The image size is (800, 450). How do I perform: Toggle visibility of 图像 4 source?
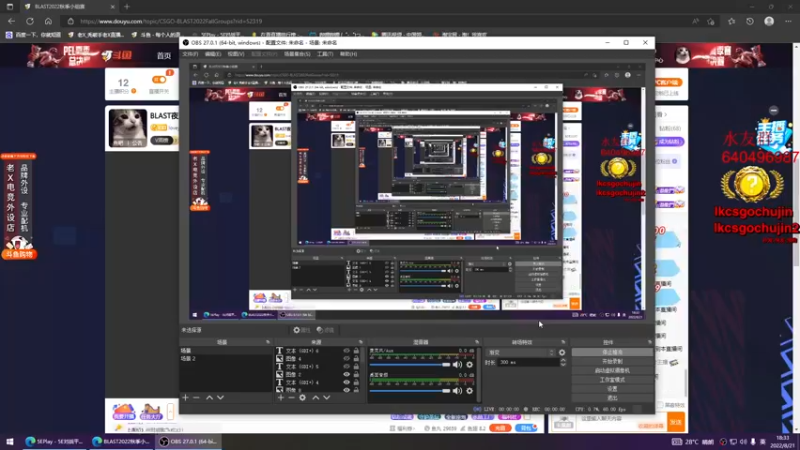click(x=346, y=359)
